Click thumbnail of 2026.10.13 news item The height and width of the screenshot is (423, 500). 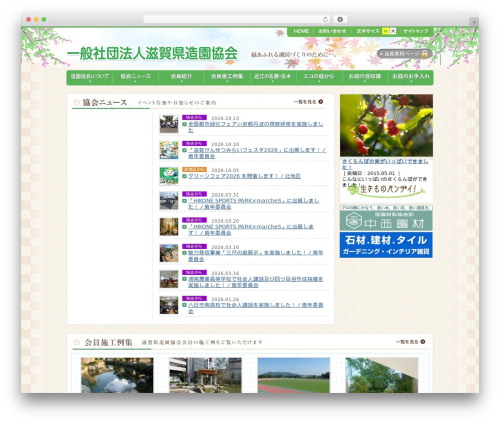tap(169, 124)
